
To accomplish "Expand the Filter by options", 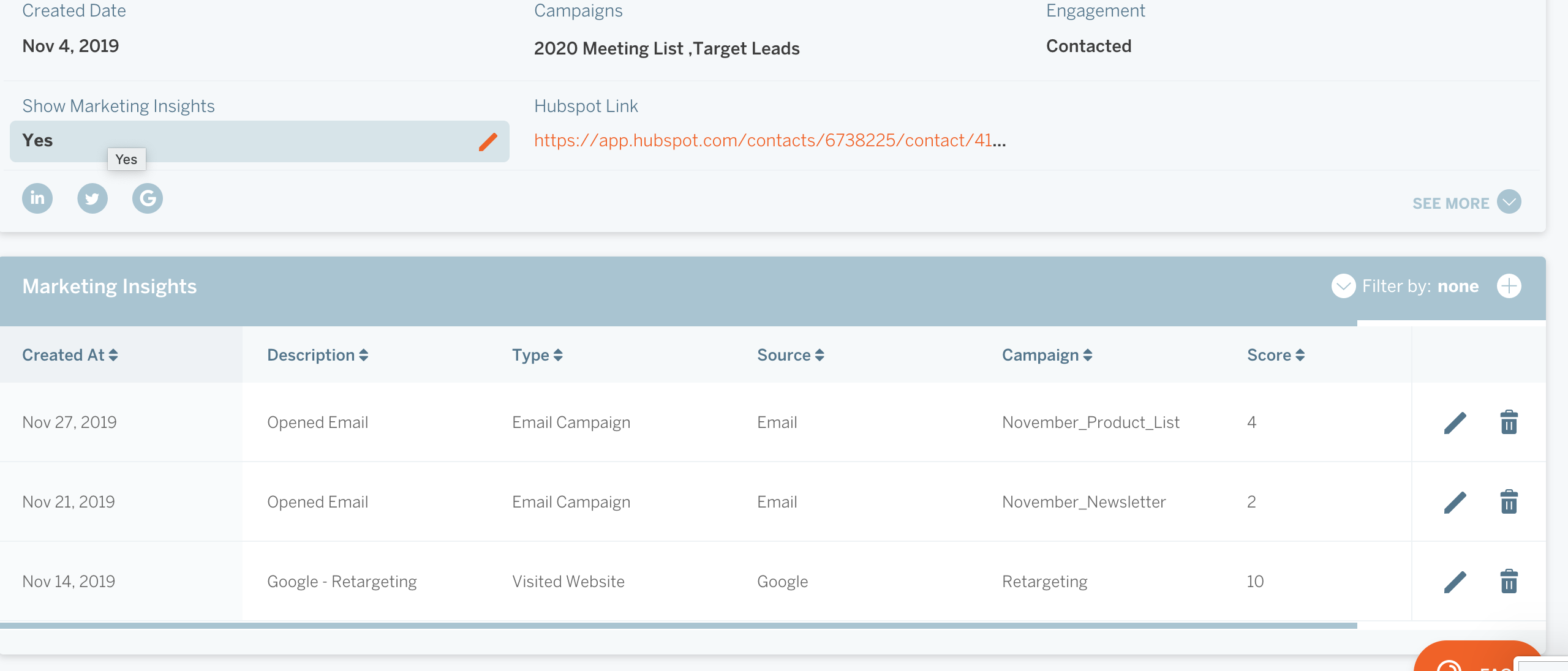I will 1343,286.
